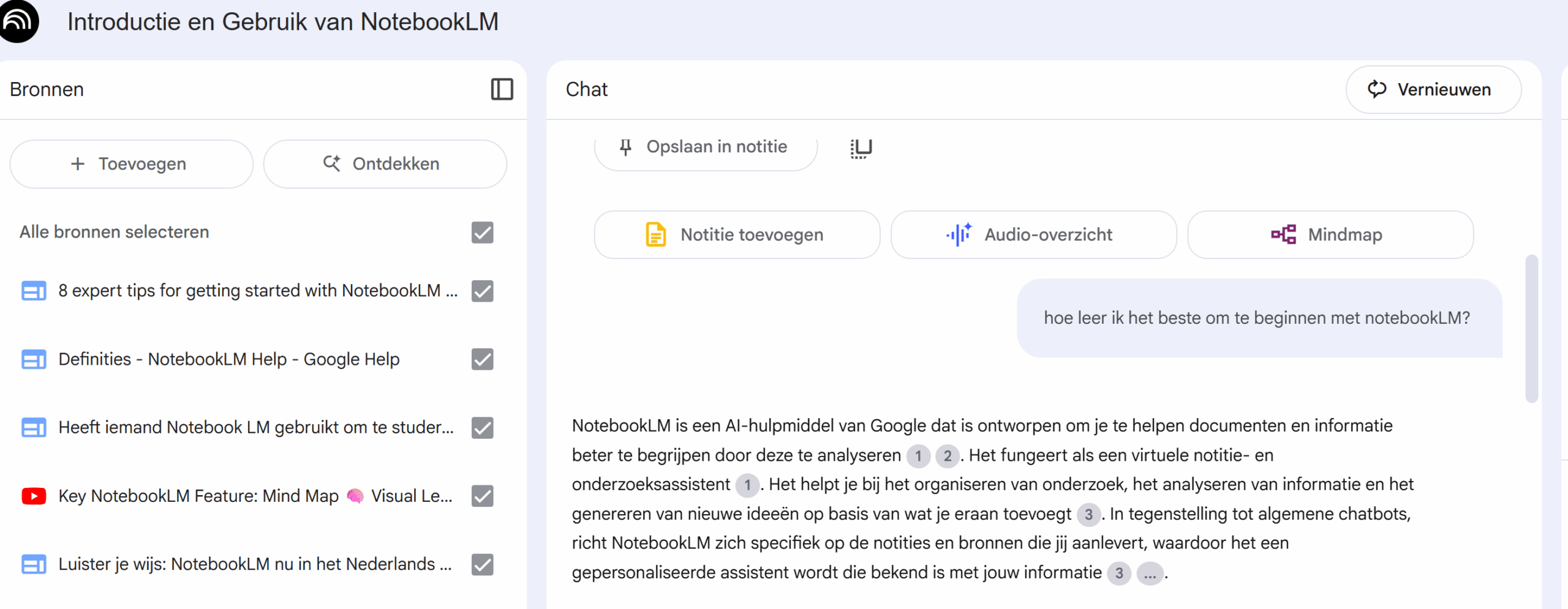Click the copy response icon

[861, 148]
